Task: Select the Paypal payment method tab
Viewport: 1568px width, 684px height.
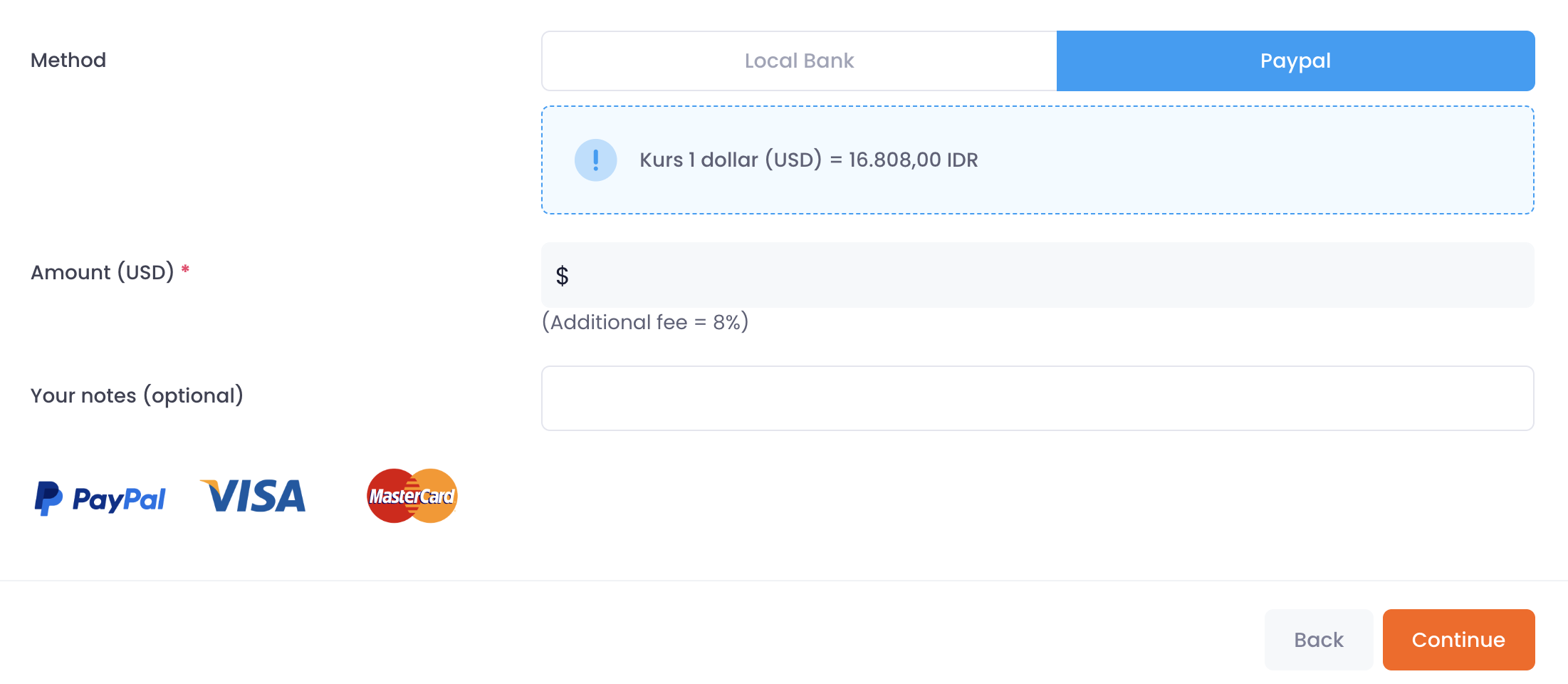Action: pos(1295,61)
